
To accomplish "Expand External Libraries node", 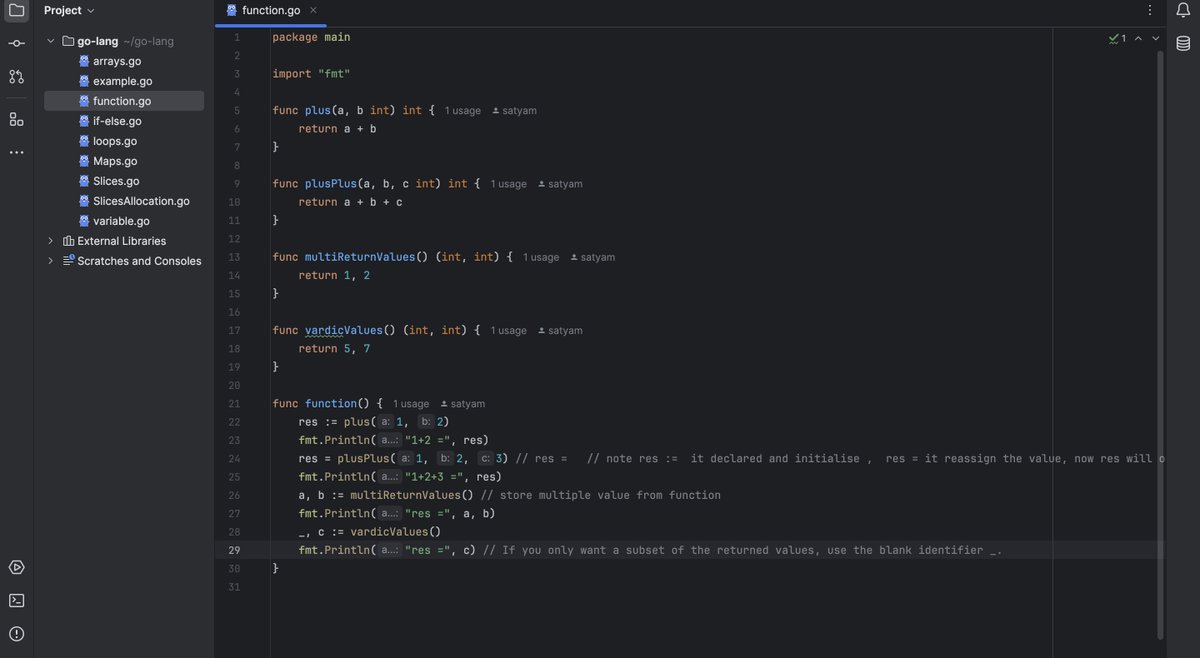I will point(51,241).
